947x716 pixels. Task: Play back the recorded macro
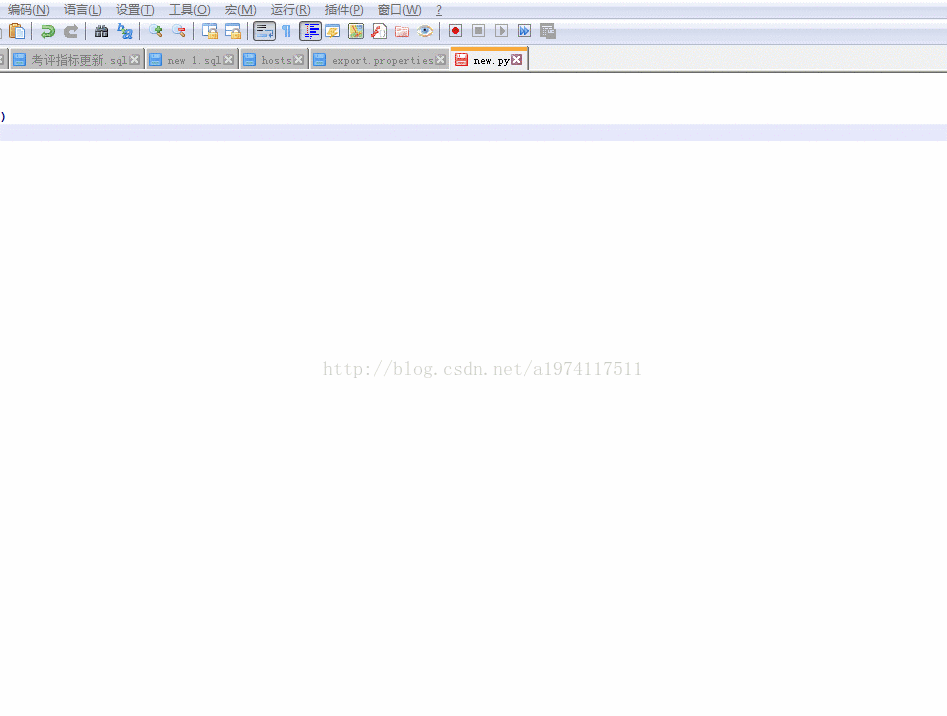501,31
